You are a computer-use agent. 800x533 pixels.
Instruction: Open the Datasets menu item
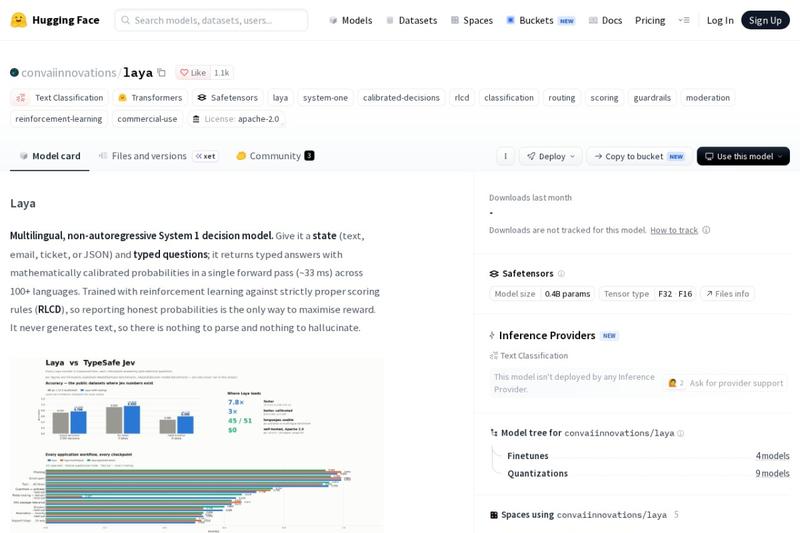coord(412,20)
